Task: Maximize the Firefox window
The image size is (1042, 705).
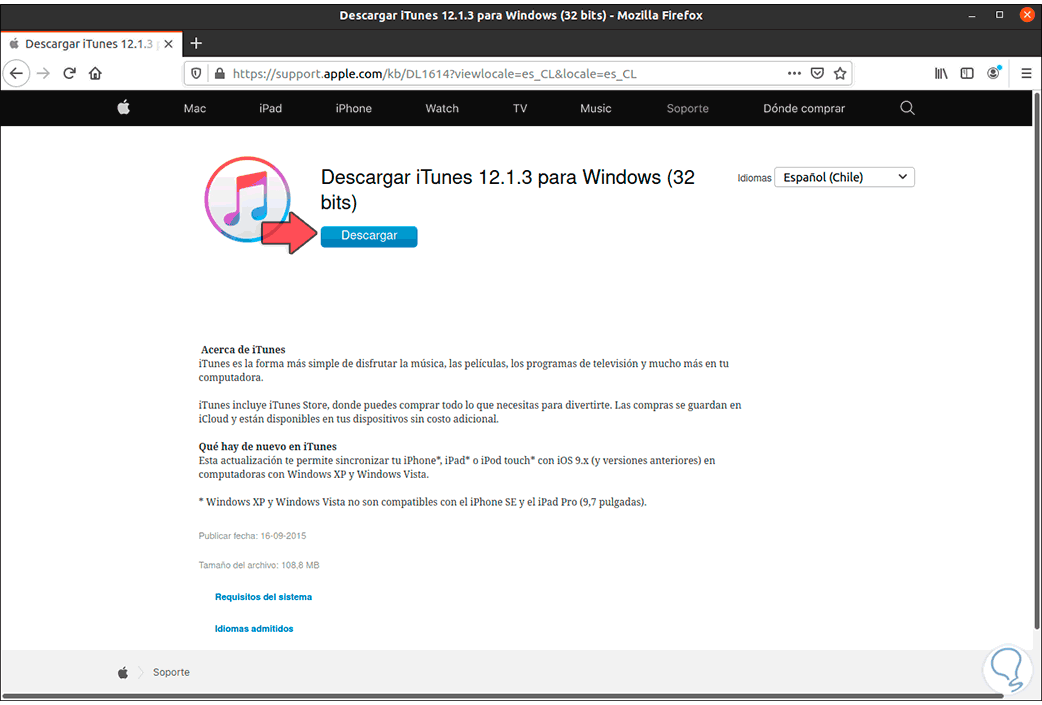Action: (999, 15)
